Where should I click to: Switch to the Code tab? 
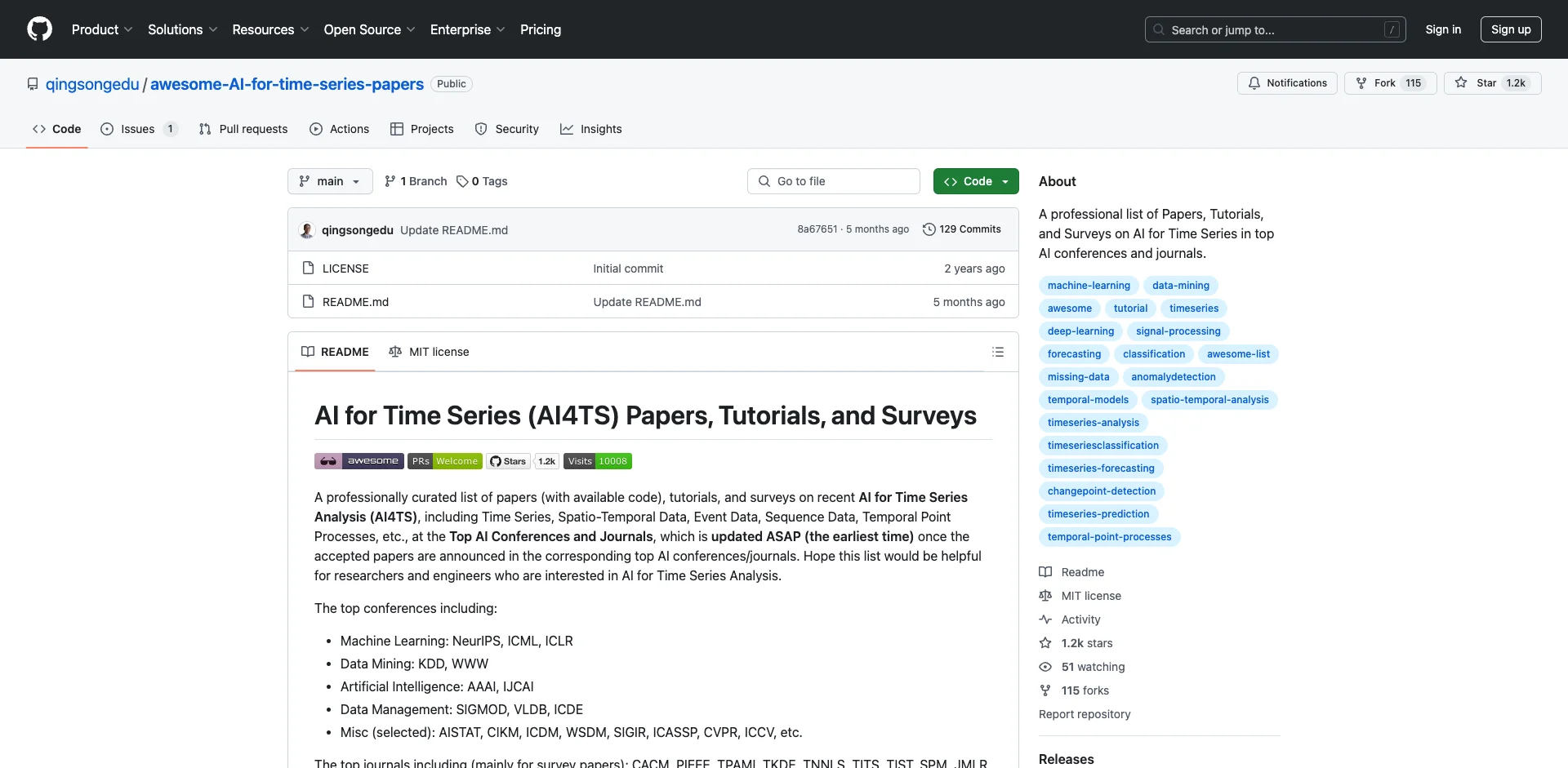coord(56,129)
